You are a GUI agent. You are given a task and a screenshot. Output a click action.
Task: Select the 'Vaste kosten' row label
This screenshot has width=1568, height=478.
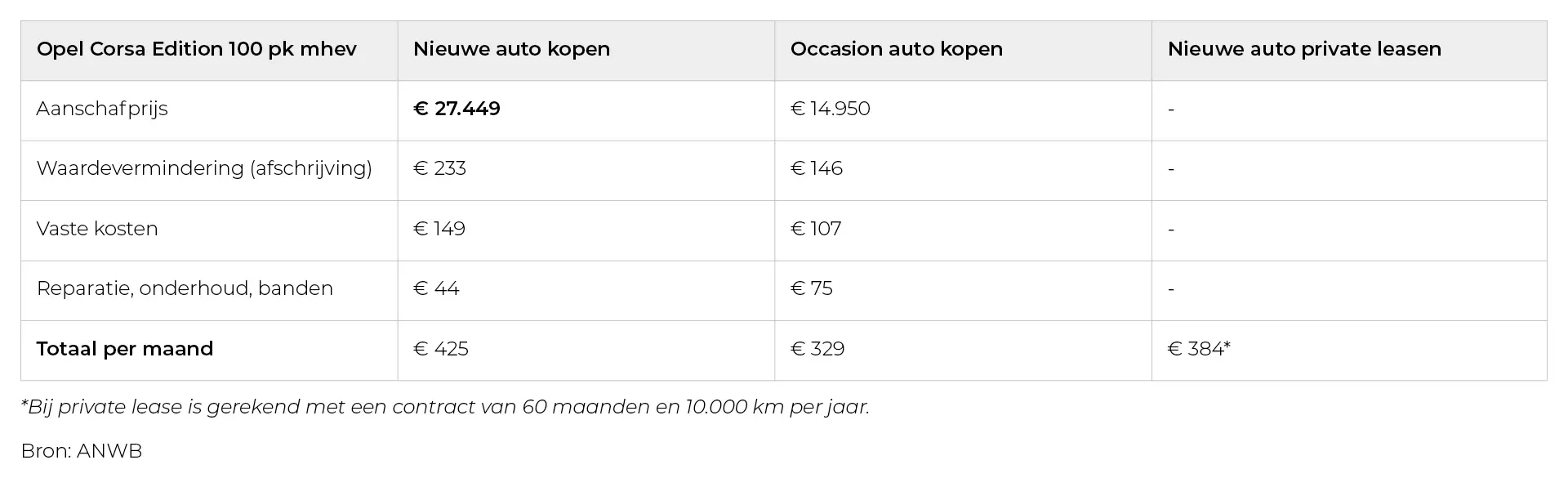pos(97,229)
